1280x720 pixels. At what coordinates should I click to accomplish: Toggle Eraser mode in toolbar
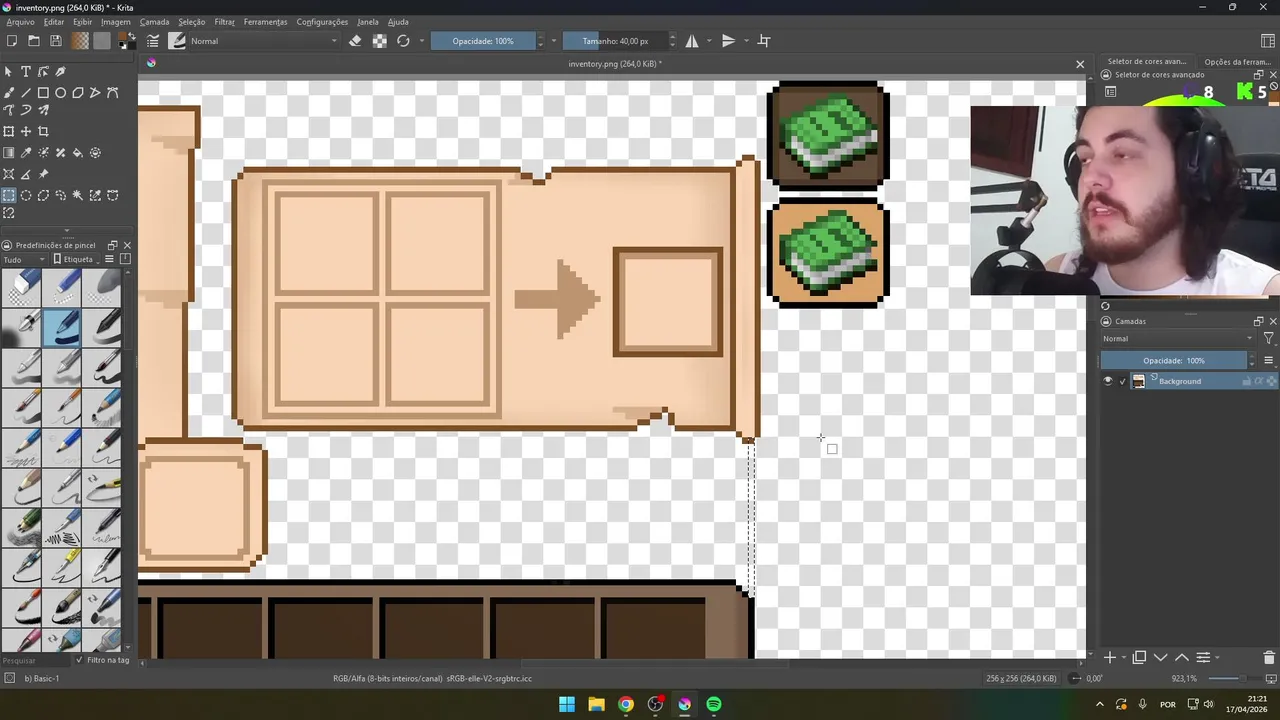(355, 41)
